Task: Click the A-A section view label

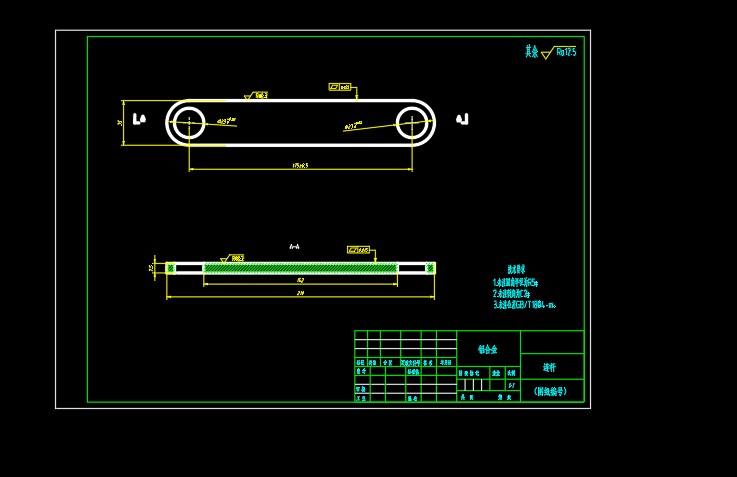Action: [294, 246]
